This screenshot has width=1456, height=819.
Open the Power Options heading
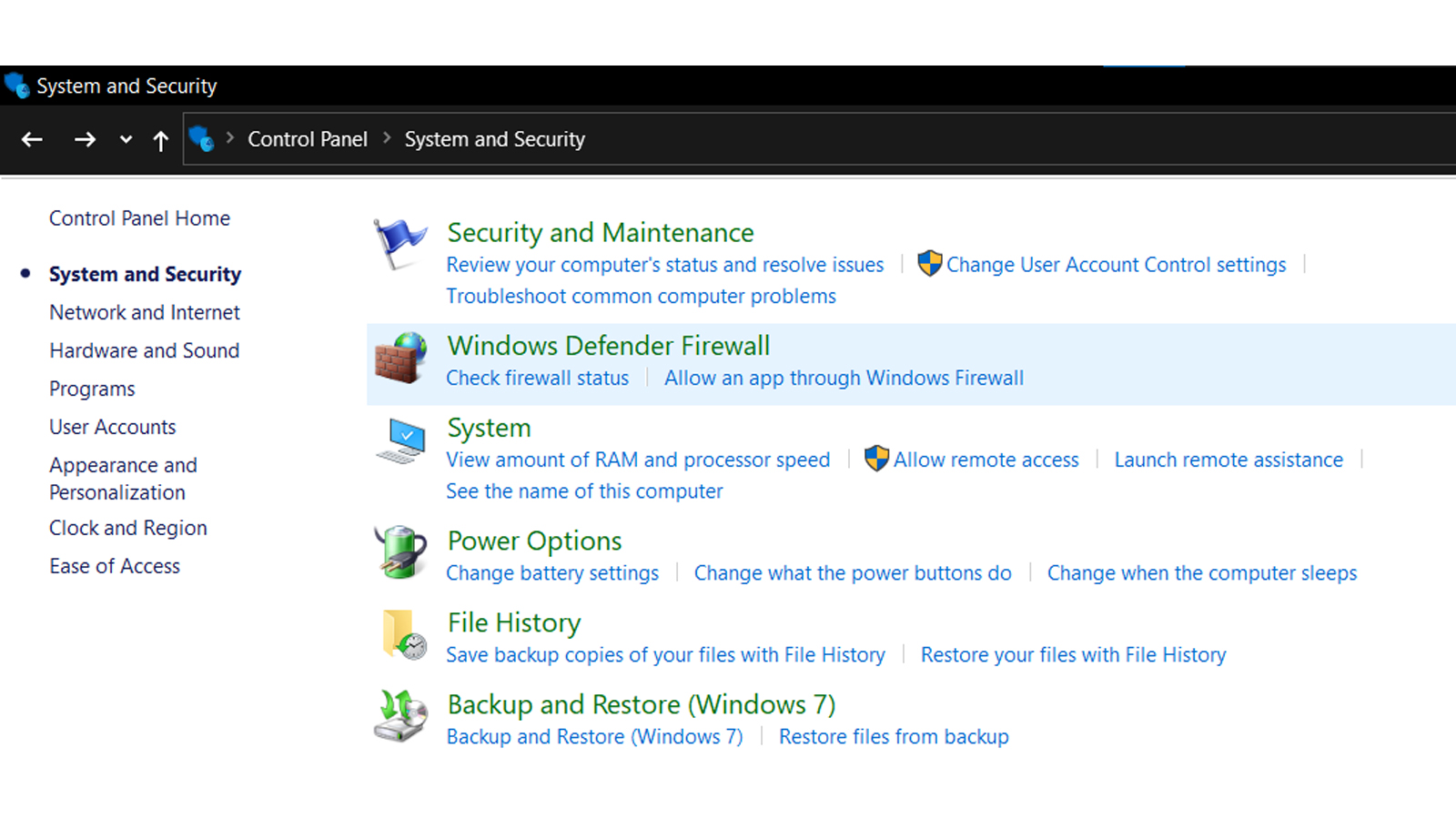pos(534,541)
